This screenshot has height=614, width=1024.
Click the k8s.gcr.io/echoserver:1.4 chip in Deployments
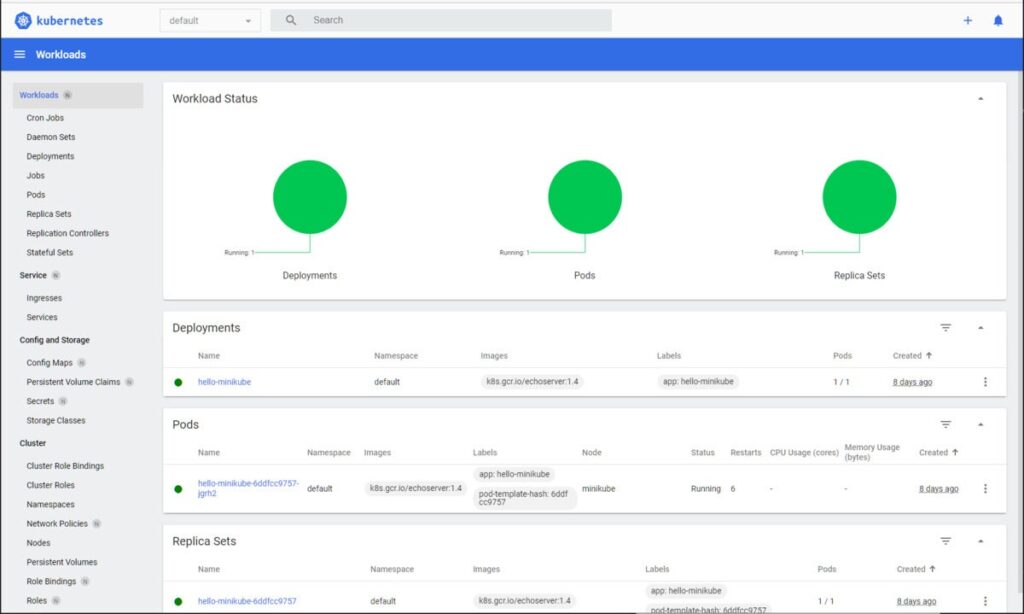[532, 381]
